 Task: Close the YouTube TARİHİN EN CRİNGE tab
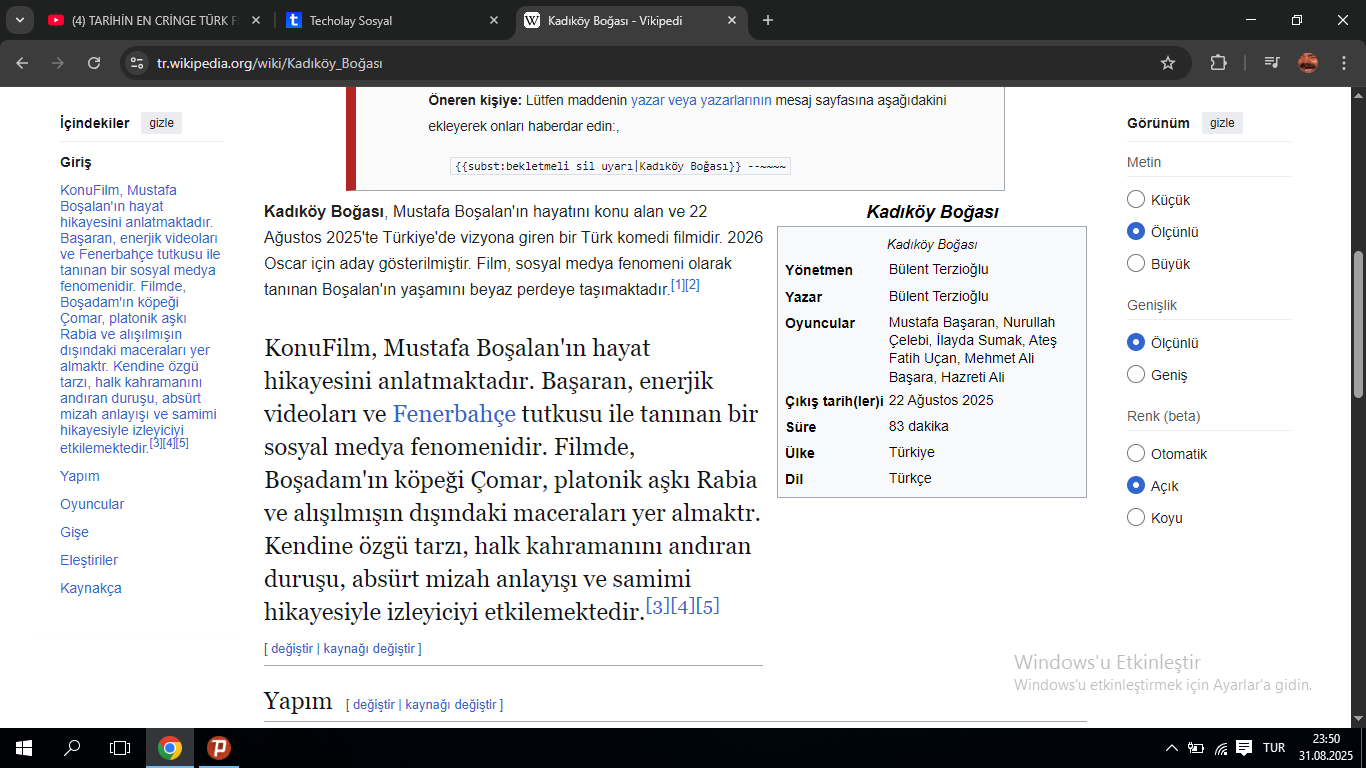pos(256,20)
